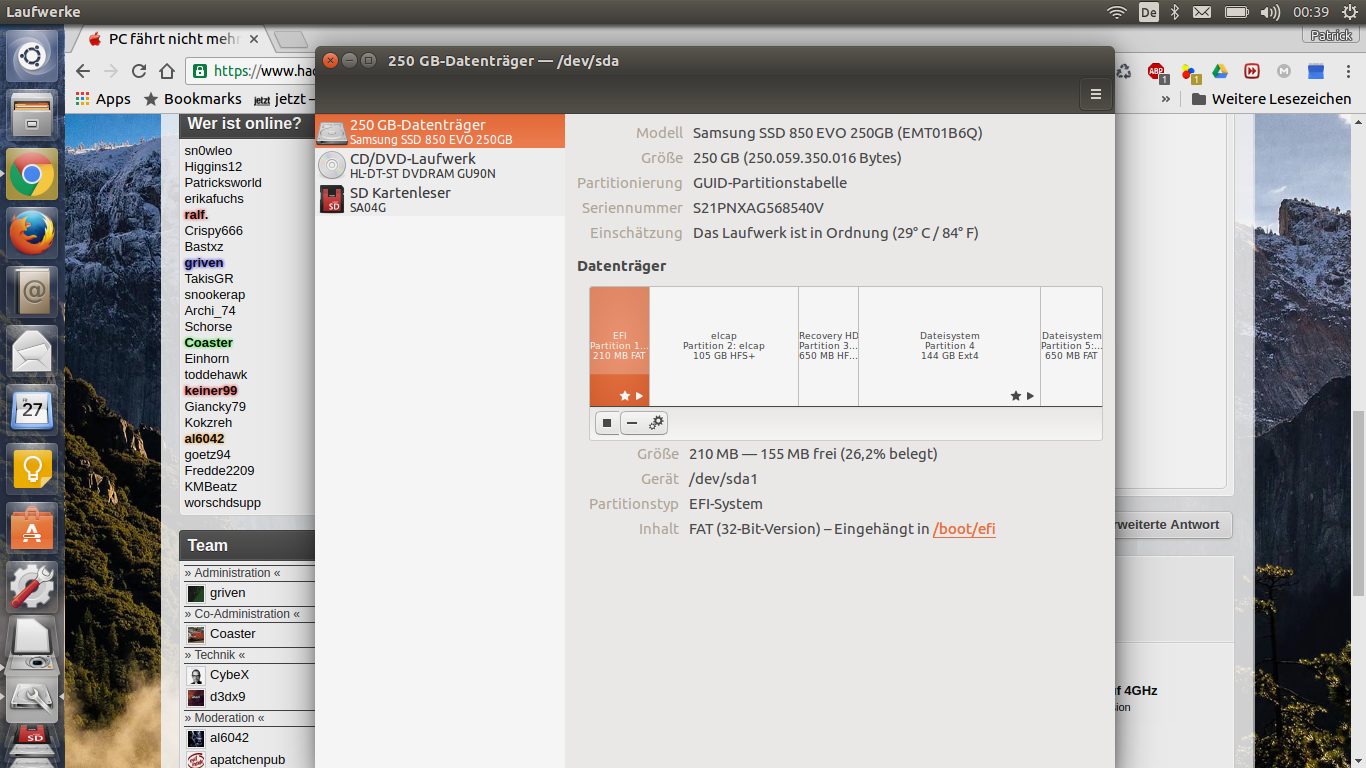
Task: Open the De keyboard layout indicator
Action: 1148,12
